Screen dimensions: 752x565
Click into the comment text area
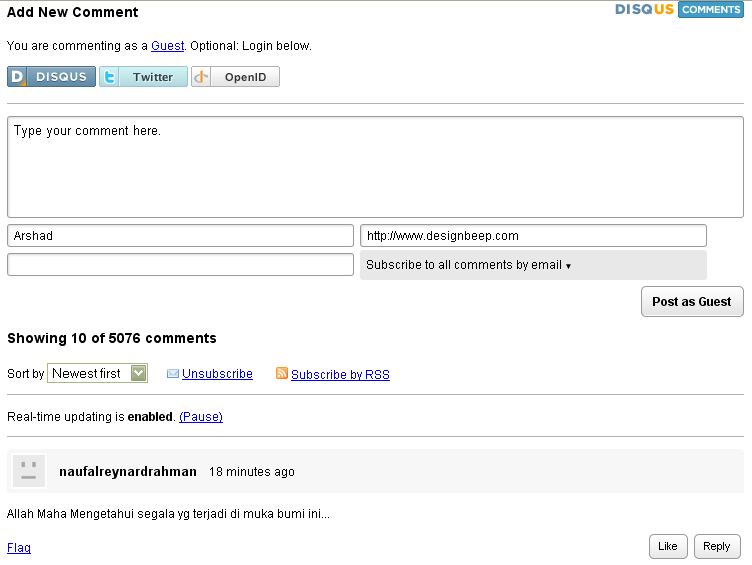(375, 167)
